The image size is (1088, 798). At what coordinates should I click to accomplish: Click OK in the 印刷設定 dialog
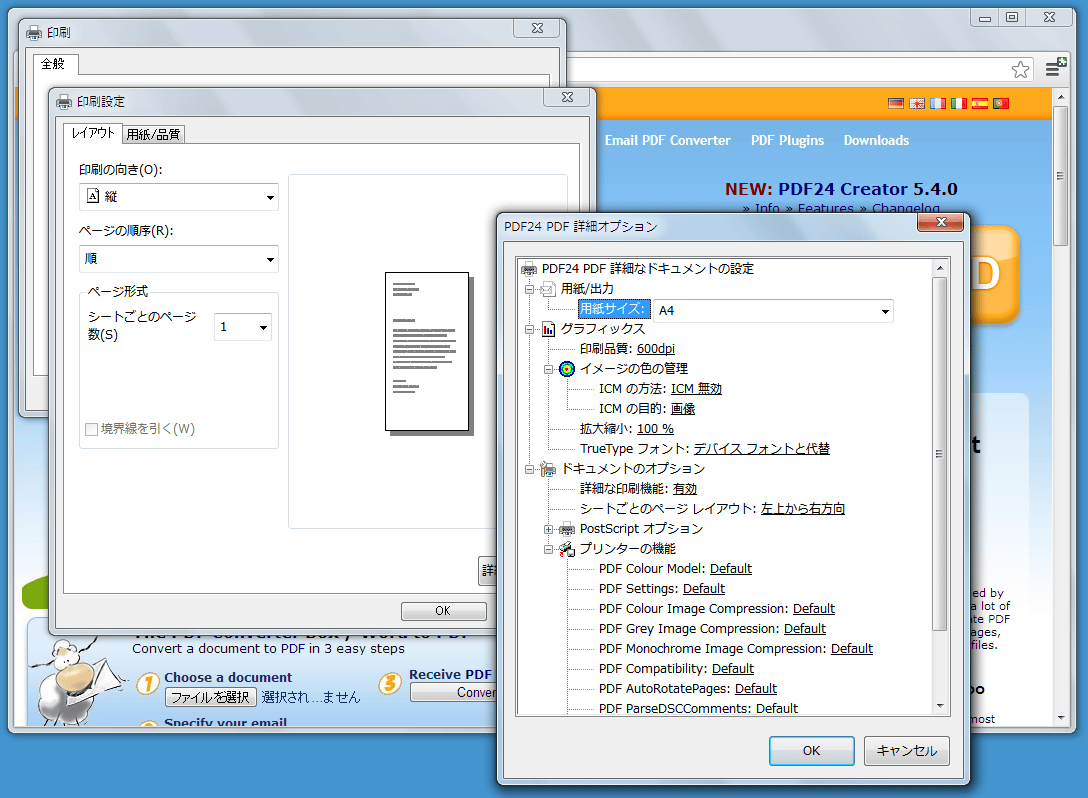coord(443,611)
